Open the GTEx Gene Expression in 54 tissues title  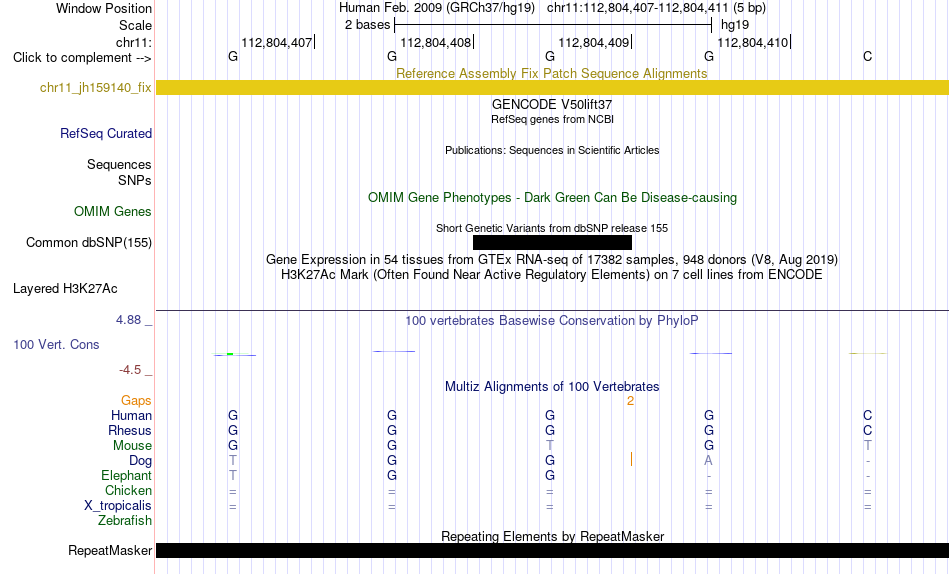[x=552, y=259]
